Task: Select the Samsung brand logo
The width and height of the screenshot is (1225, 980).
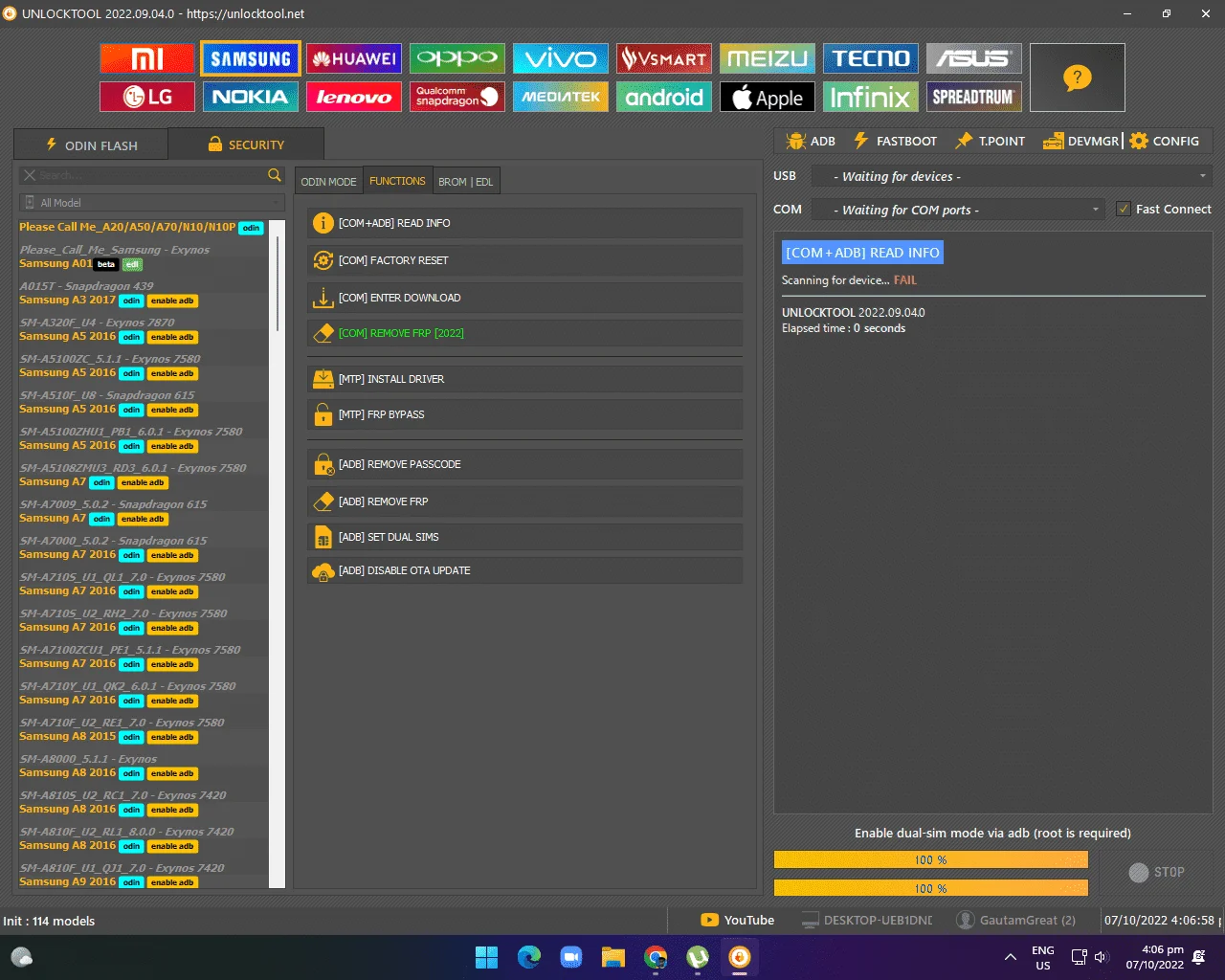Action: (x=251, y=58)
